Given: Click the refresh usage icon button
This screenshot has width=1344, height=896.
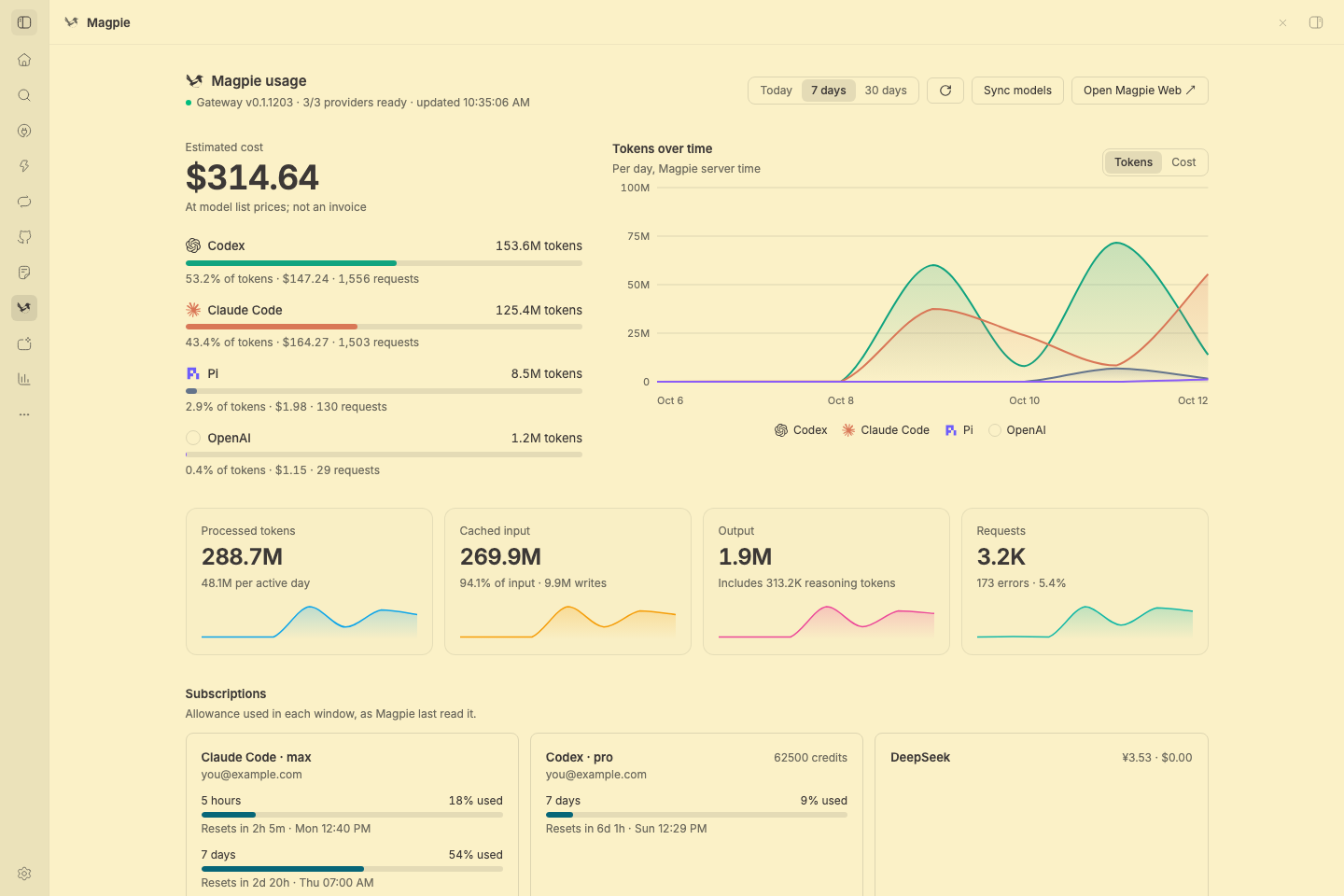Looking at the screenshot, I should click(x=945, y=91).
